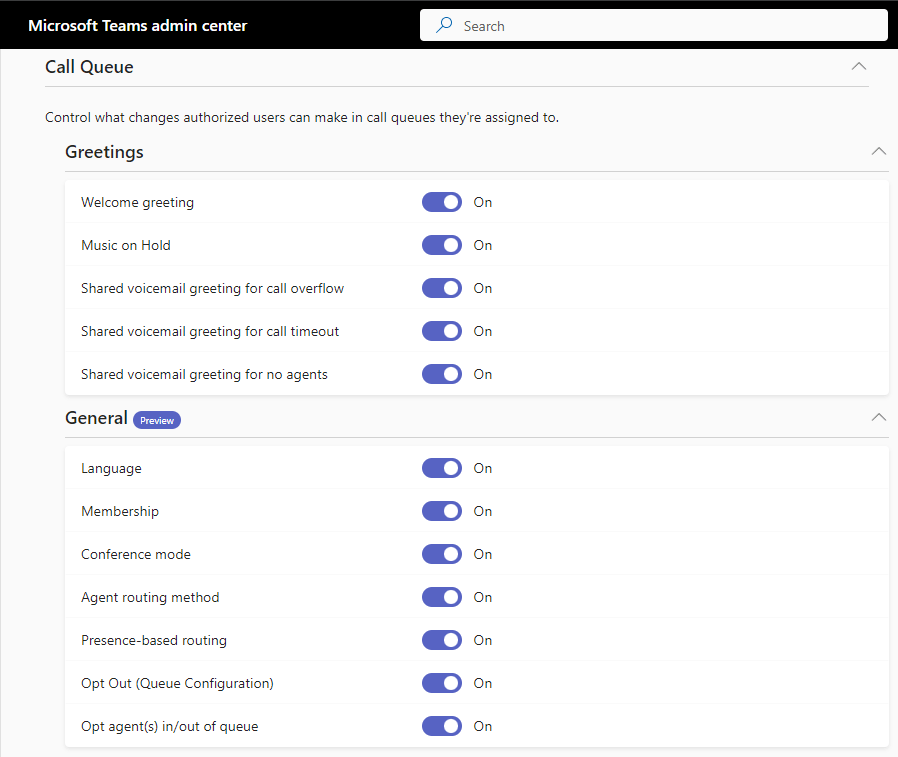
Task: Click in the Search input field
Action: [660, 26]
